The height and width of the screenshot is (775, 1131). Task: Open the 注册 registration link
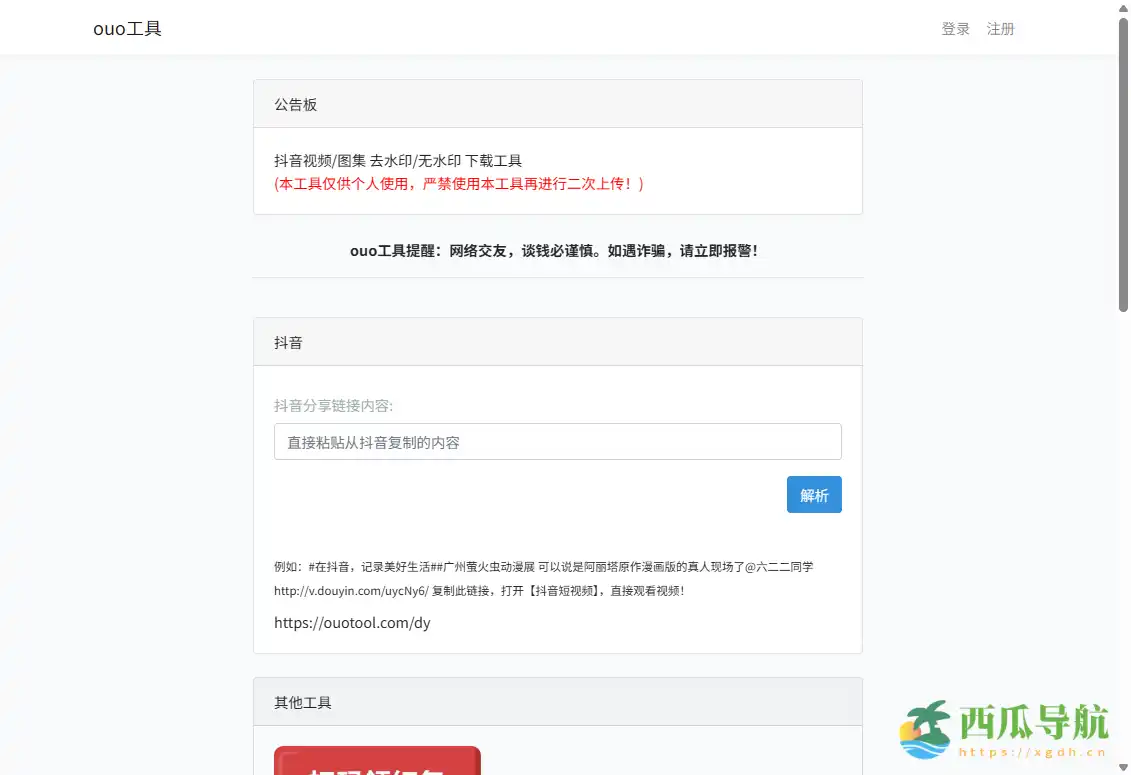(1001, 29)
